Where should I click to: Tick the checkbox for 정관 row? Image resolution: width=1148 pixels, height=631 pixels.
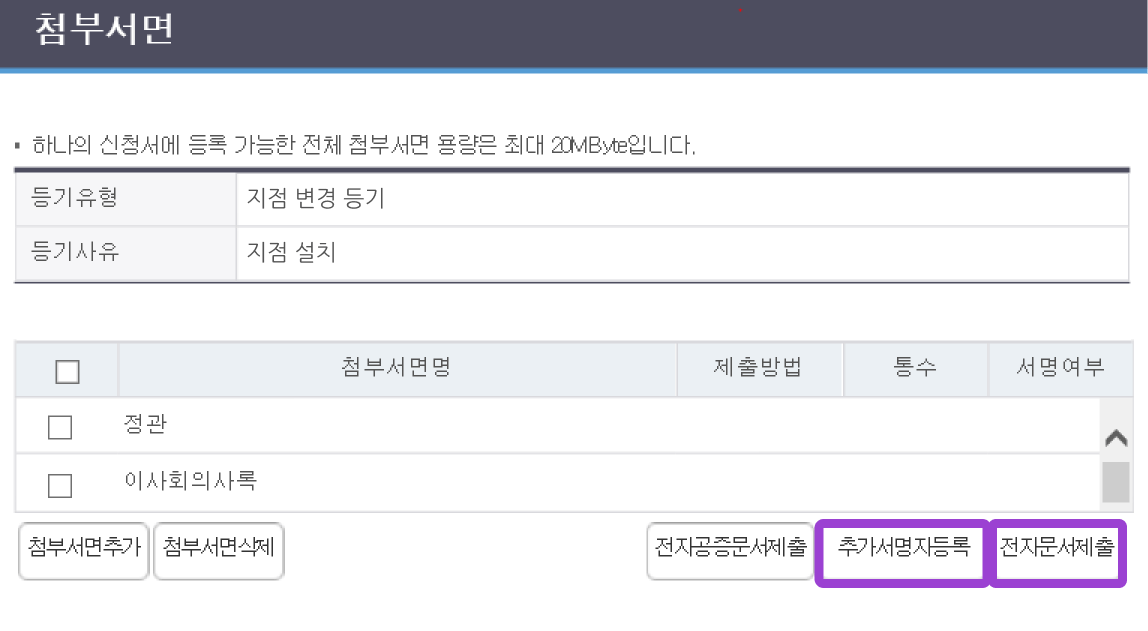pos(60,428)
